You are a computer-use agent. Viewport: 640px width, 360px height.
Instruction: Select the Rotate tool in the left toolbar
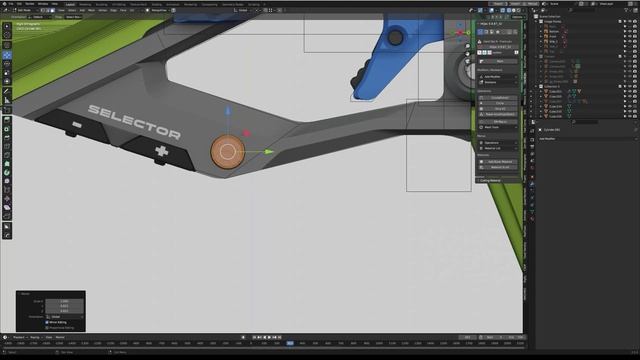[7, 64]
